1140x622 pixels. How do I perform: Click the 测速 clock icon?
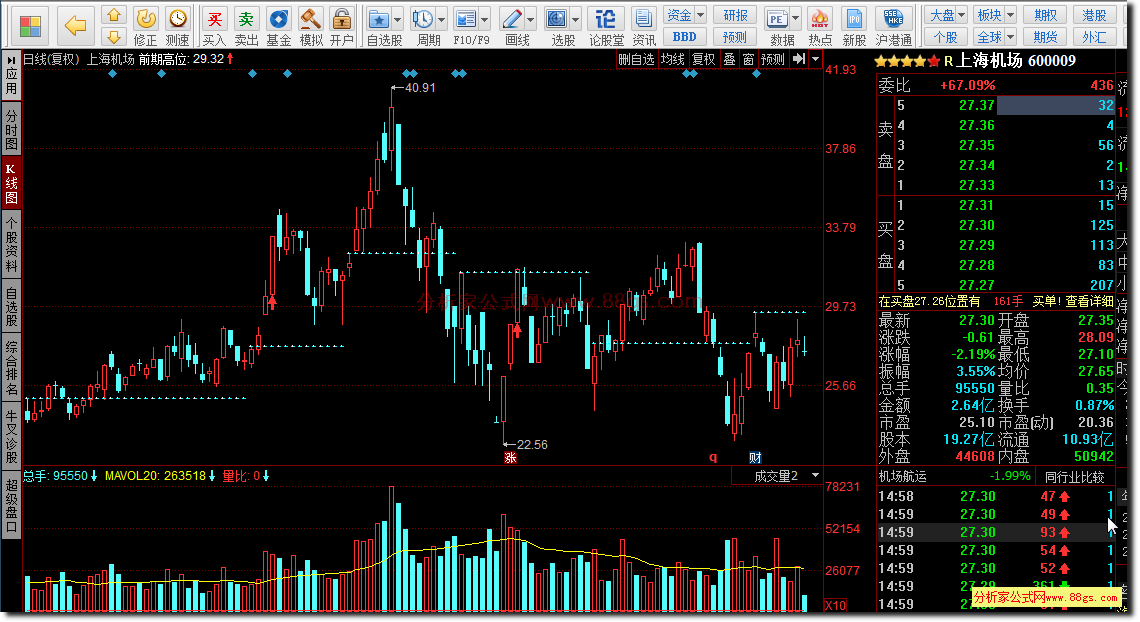177,19
